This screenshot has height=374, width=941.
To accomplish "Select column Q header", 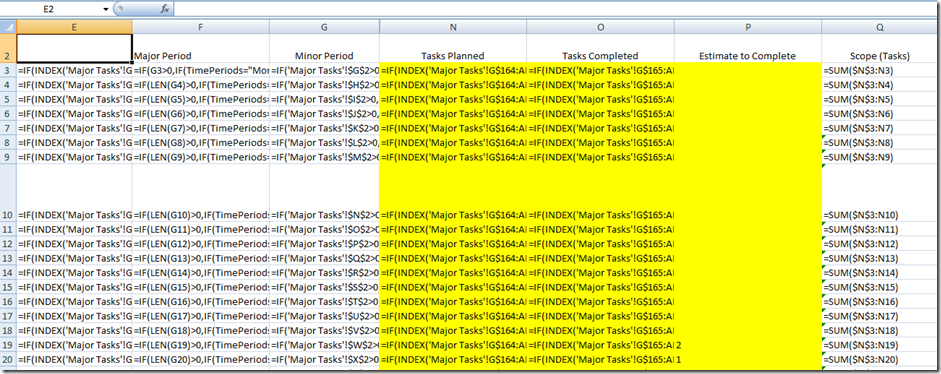I will tap(880, 27).
